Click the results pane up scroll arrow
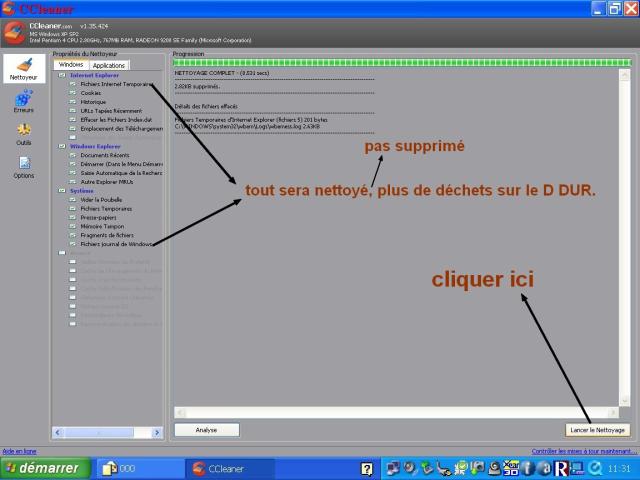The image size is (640, 480). click(625, 75)
